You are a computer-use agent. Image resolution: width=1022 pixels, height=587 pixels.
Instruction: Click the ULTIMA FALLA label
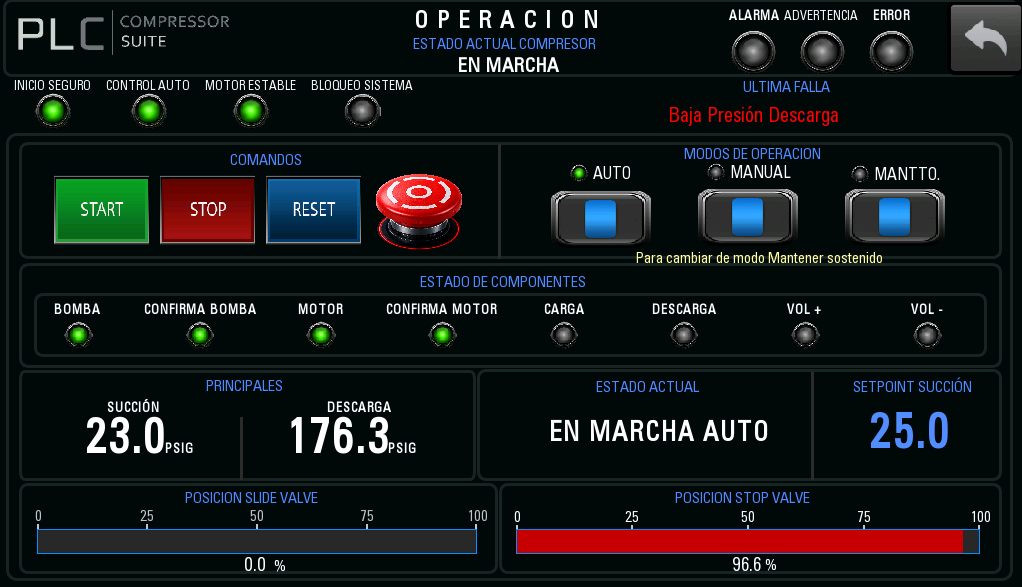click(786, 87)
